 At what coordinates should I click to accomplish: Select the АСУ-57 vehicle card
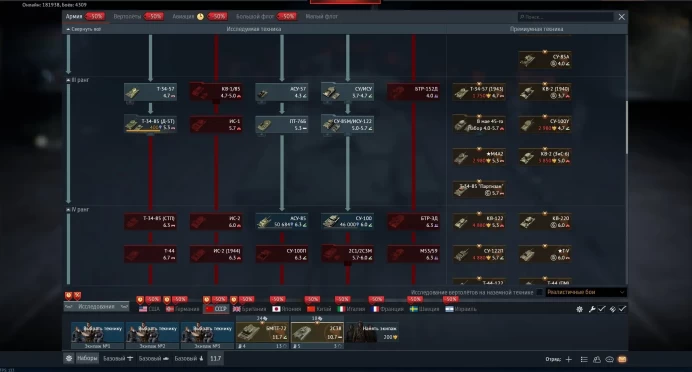click(x=282, y=92)
